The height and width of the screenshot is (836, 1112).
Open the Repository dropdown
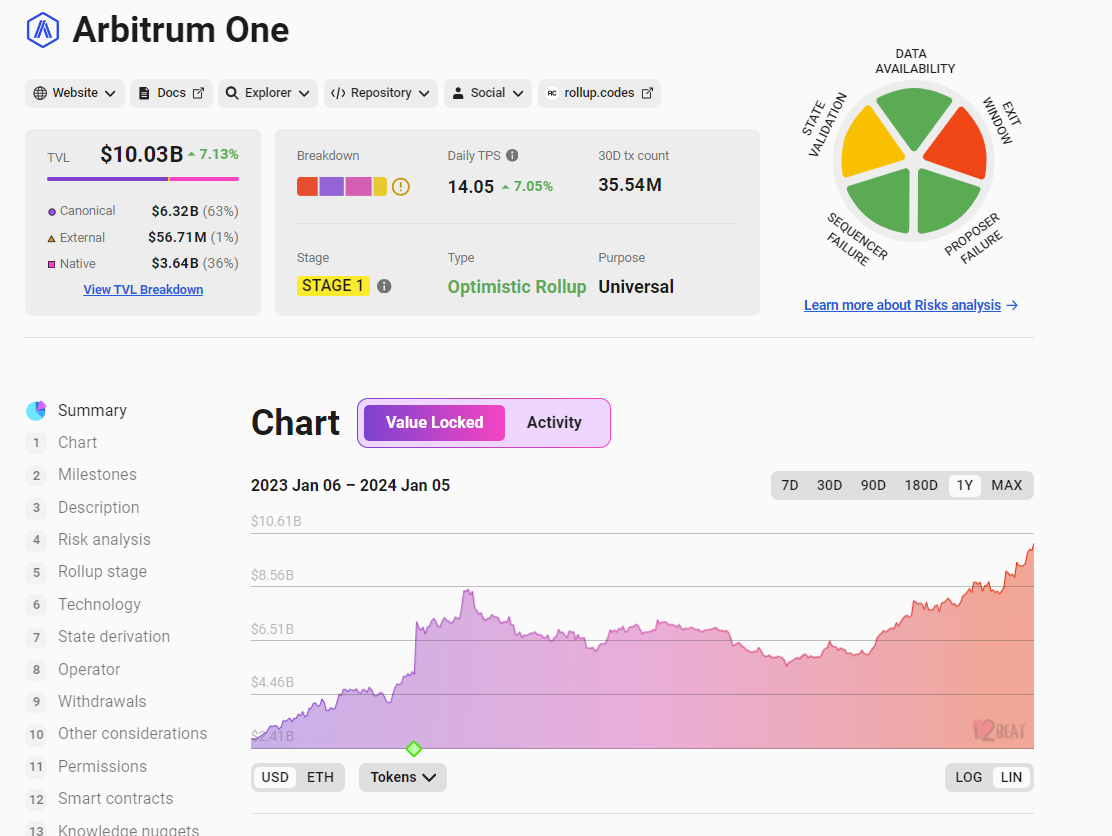(380, 93)
